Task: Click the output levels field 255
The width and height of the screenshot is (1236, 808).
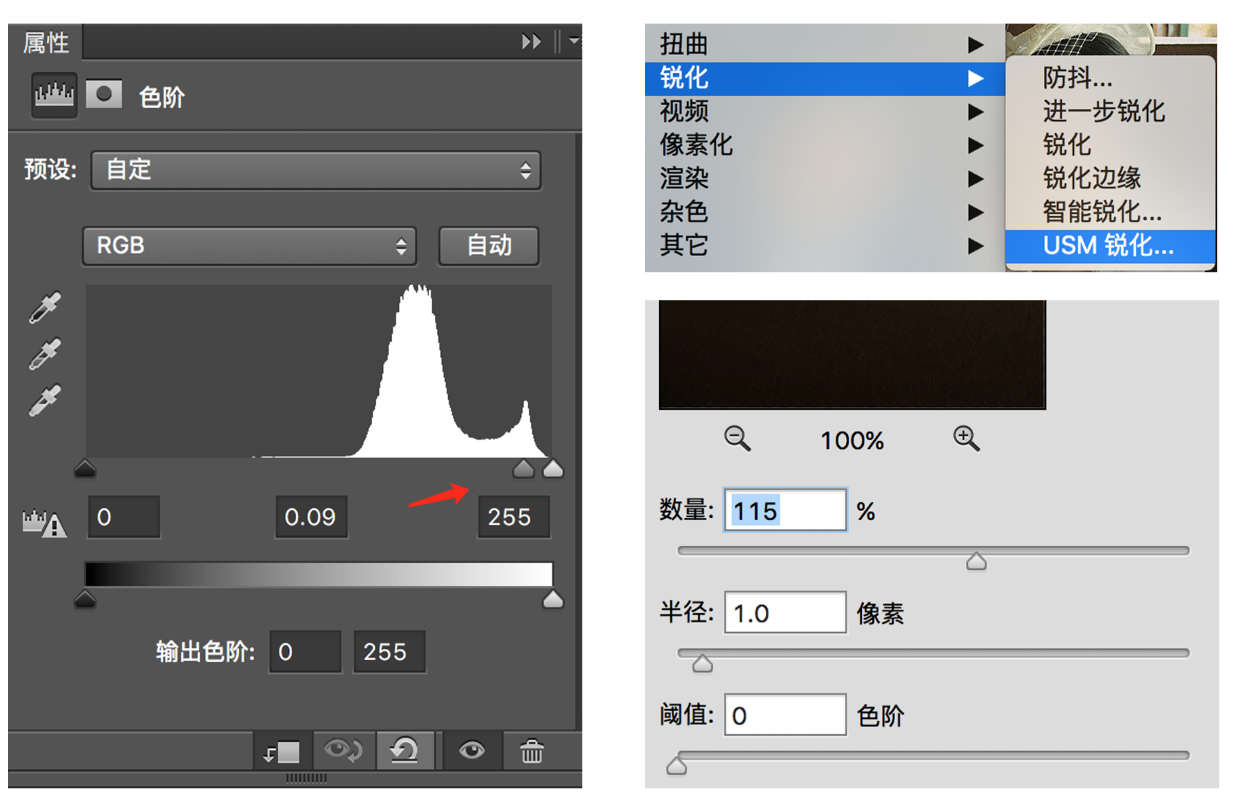Action: (389, 652)
